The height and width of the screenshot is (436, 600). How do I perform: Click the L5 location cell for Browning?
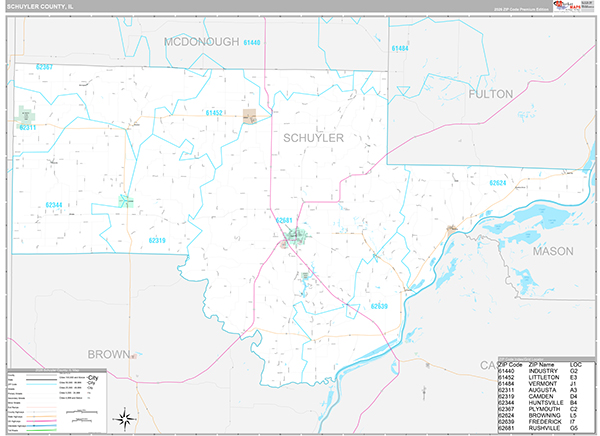tap(573, 415)
